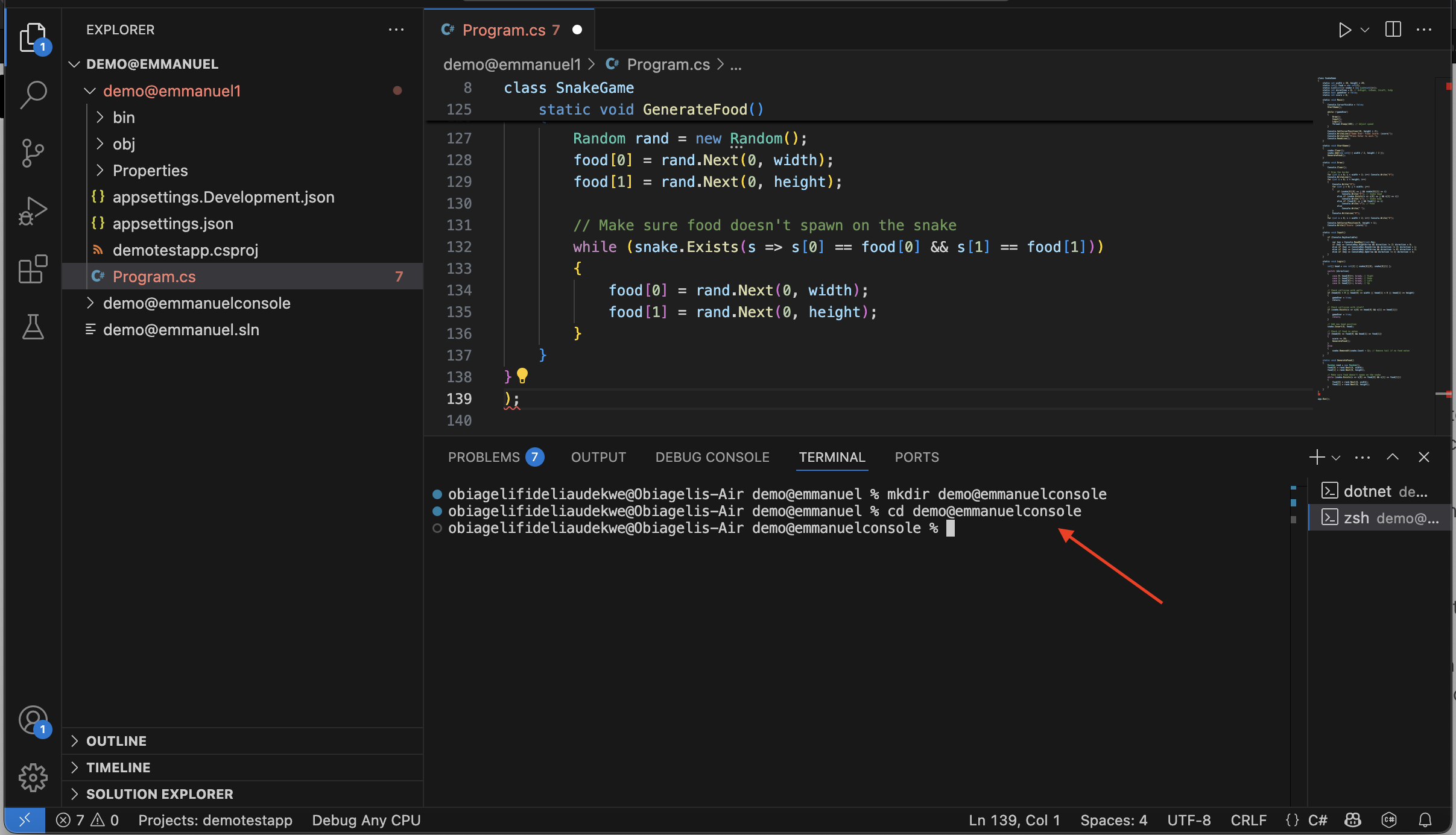The width and height of the screenshot is (1456, 835).
Task: Open the Accounts icon in activity bar
Action: click(x=33, y=720)
